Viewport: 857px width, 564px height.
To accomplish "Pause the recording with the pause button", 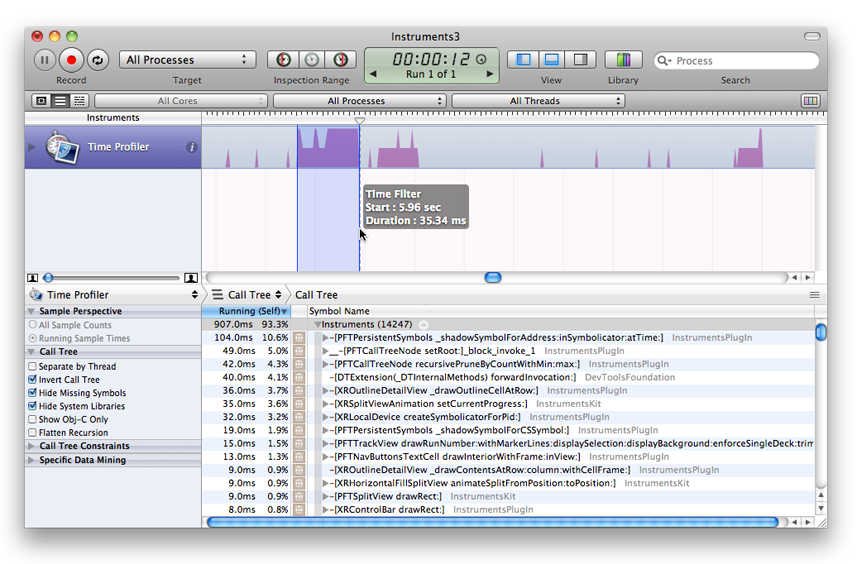I will (44, 60).
